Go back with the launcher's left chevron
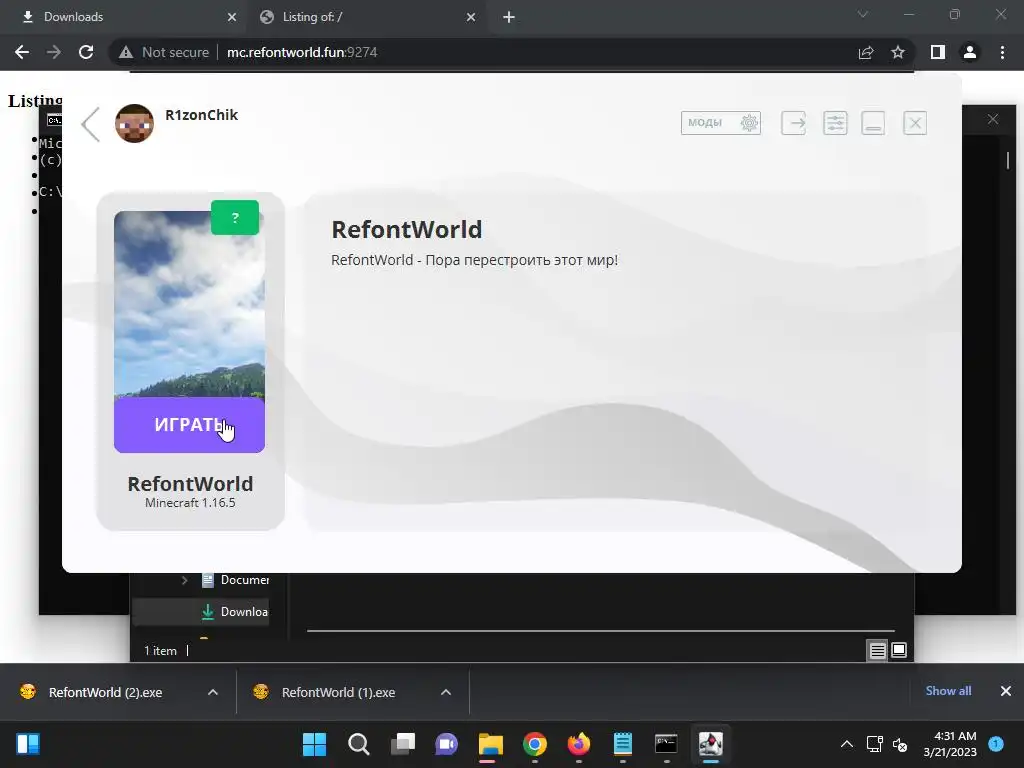 point(91,124)
